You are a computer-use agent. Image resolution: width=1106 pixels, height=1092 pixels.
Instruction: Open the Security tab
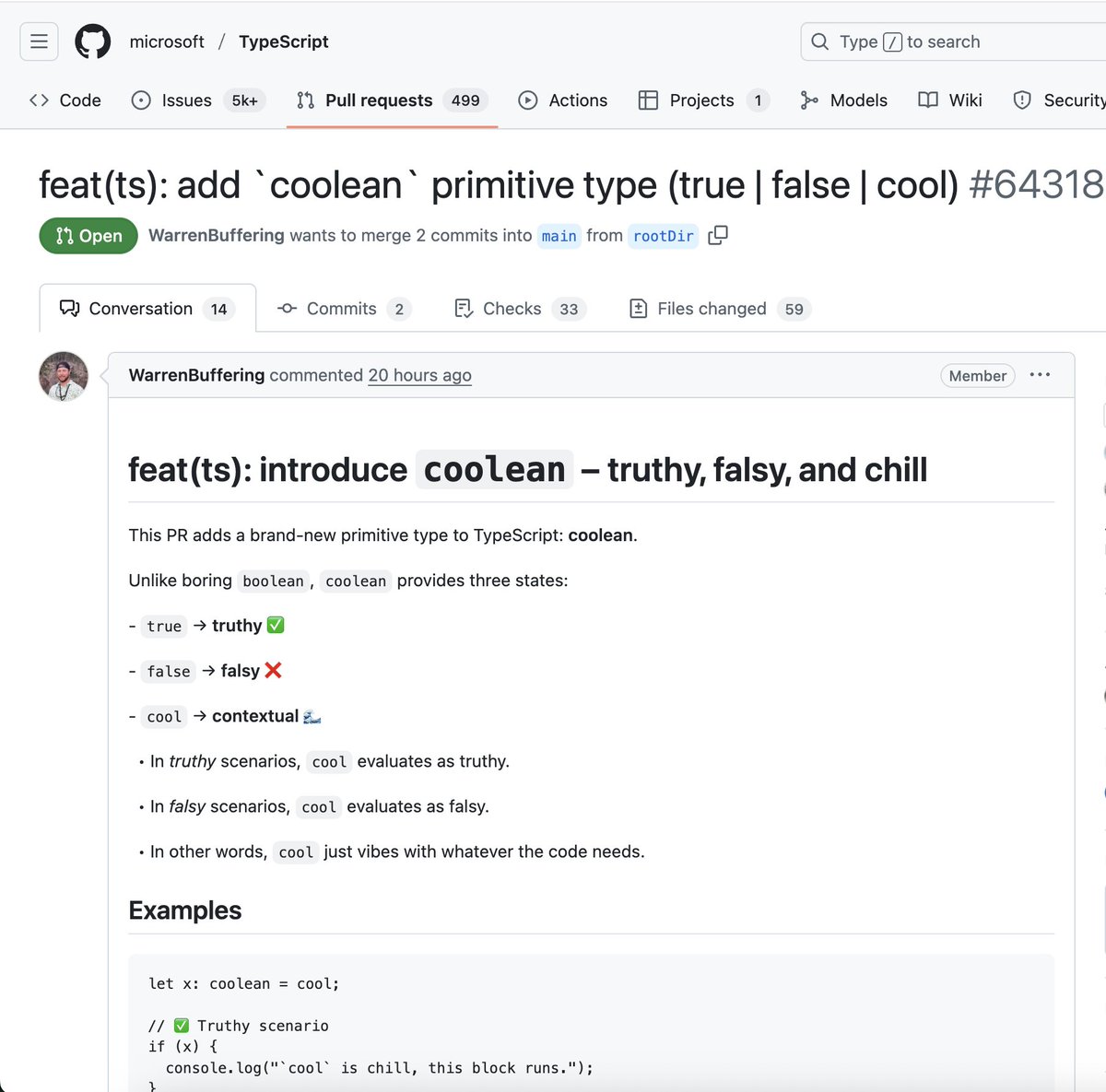[1058, 100]
